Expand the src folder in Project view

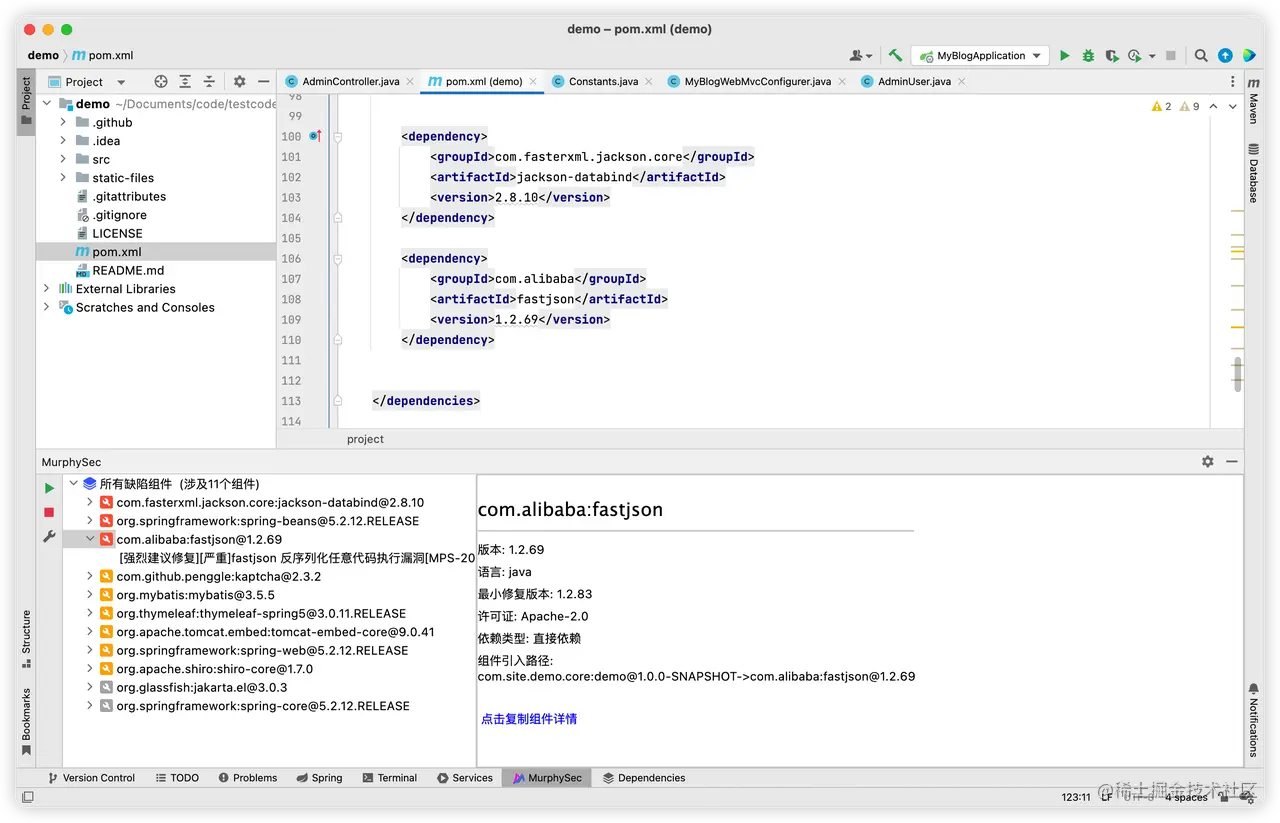pyautogui.click(x=63, y=158)
